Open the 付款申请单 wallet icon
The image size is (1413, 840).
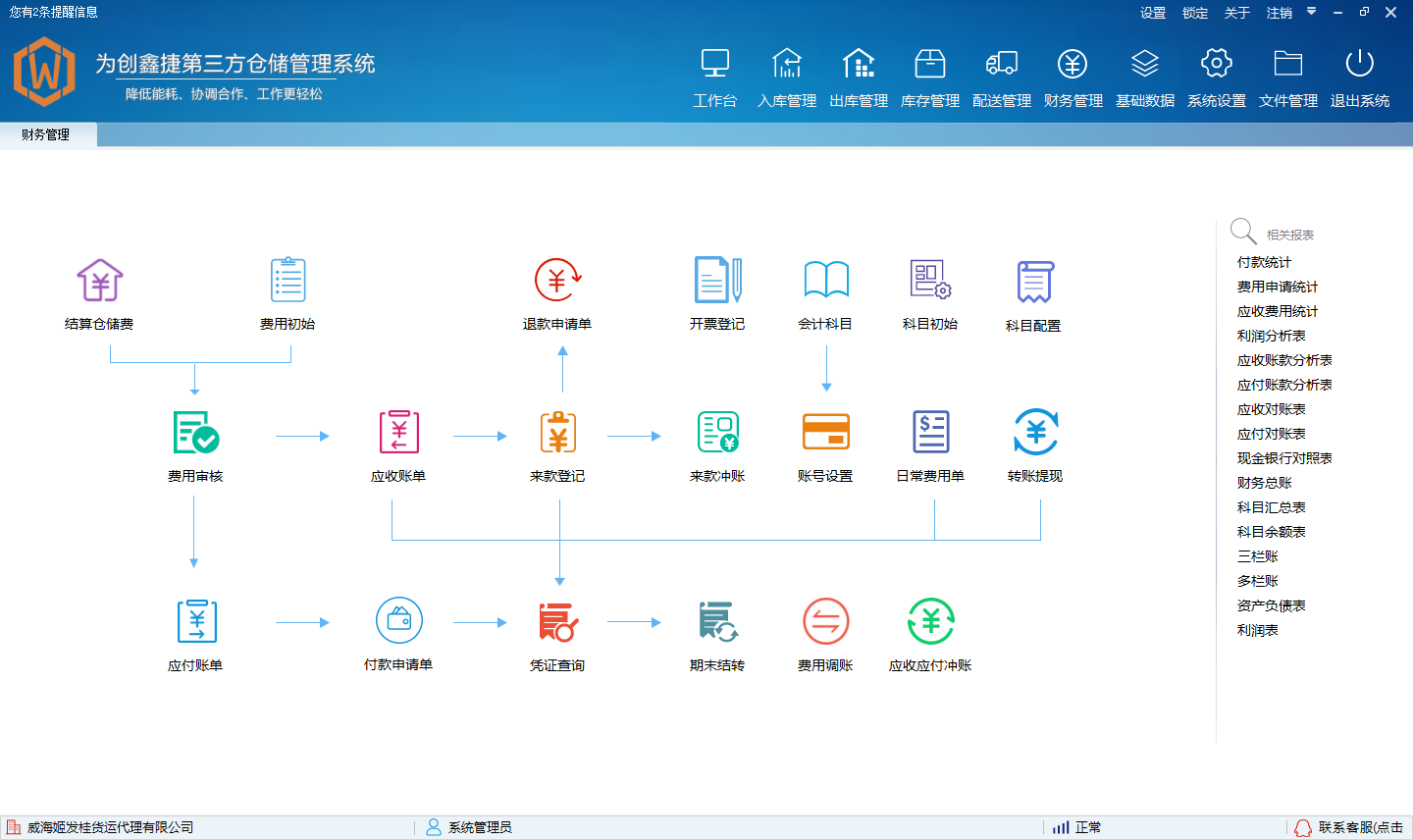coord(398,620)
